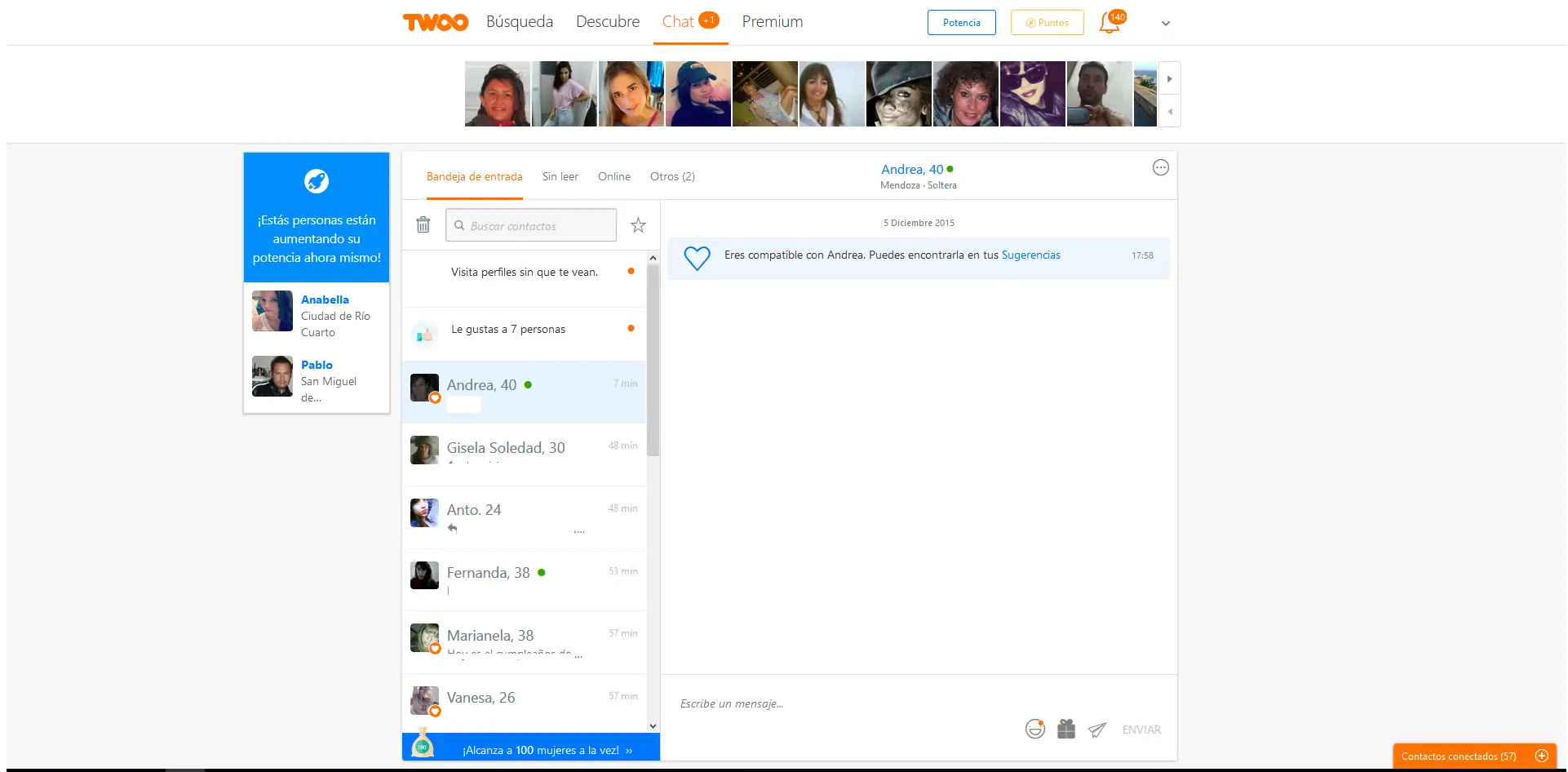Viewport: 1568px width, 772px height.
Task: Click the contact list scrollbar thumb
Action: [653, 362]
